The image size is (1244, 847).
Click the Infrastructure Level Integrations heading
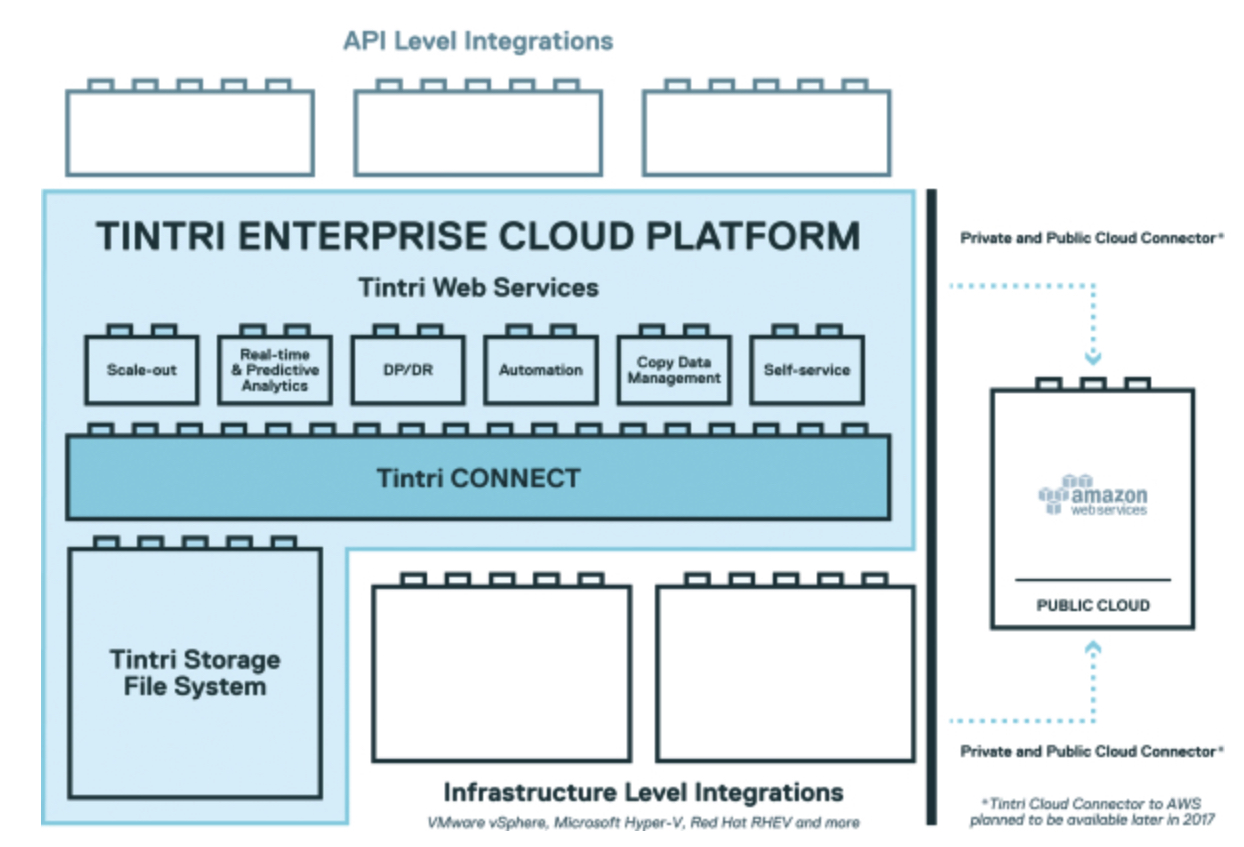coord(643,792)
